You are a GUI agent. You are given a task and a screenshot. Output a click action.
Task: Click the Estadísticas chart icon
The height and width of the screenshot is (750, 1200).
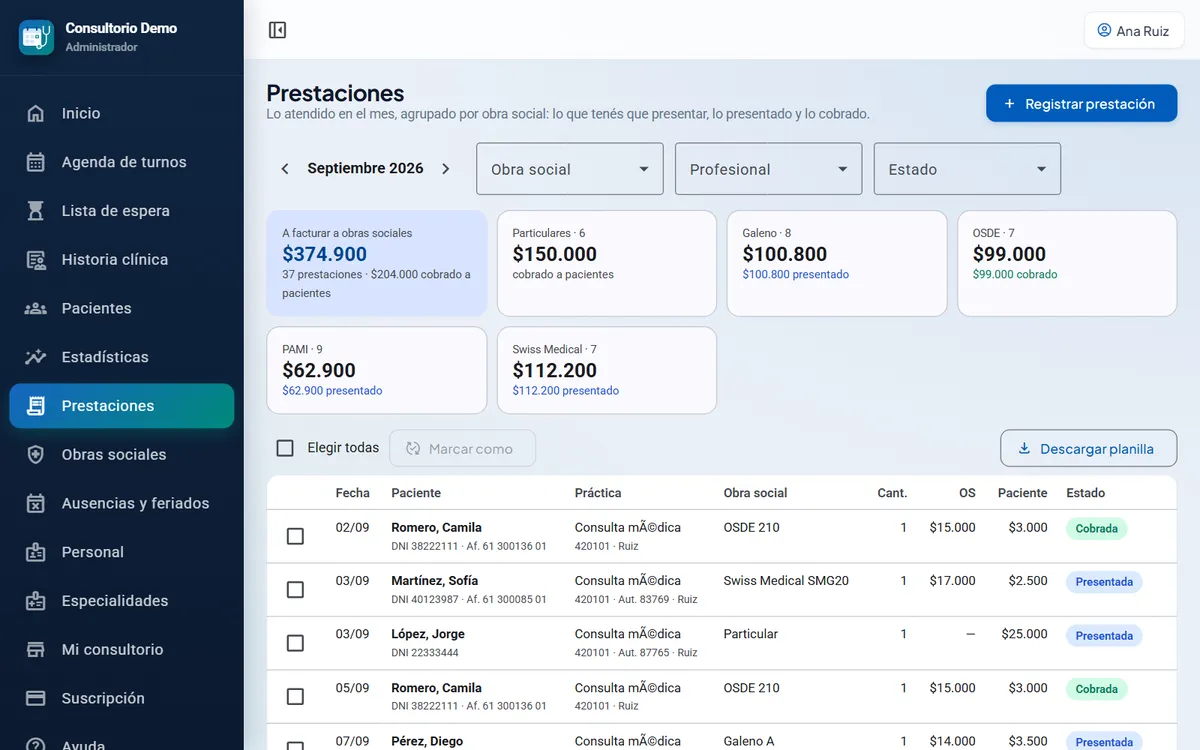[36, 357]
